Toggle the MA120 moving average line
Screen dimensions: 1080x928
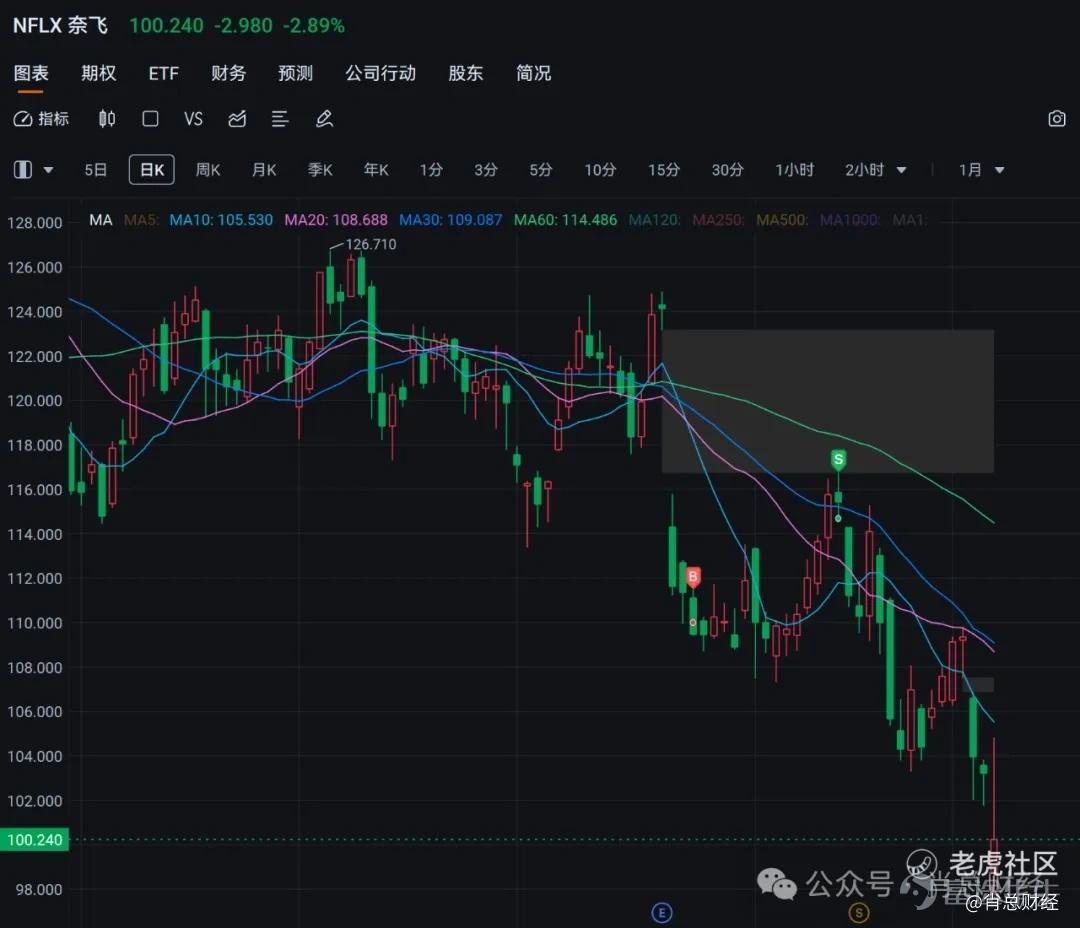654,220
